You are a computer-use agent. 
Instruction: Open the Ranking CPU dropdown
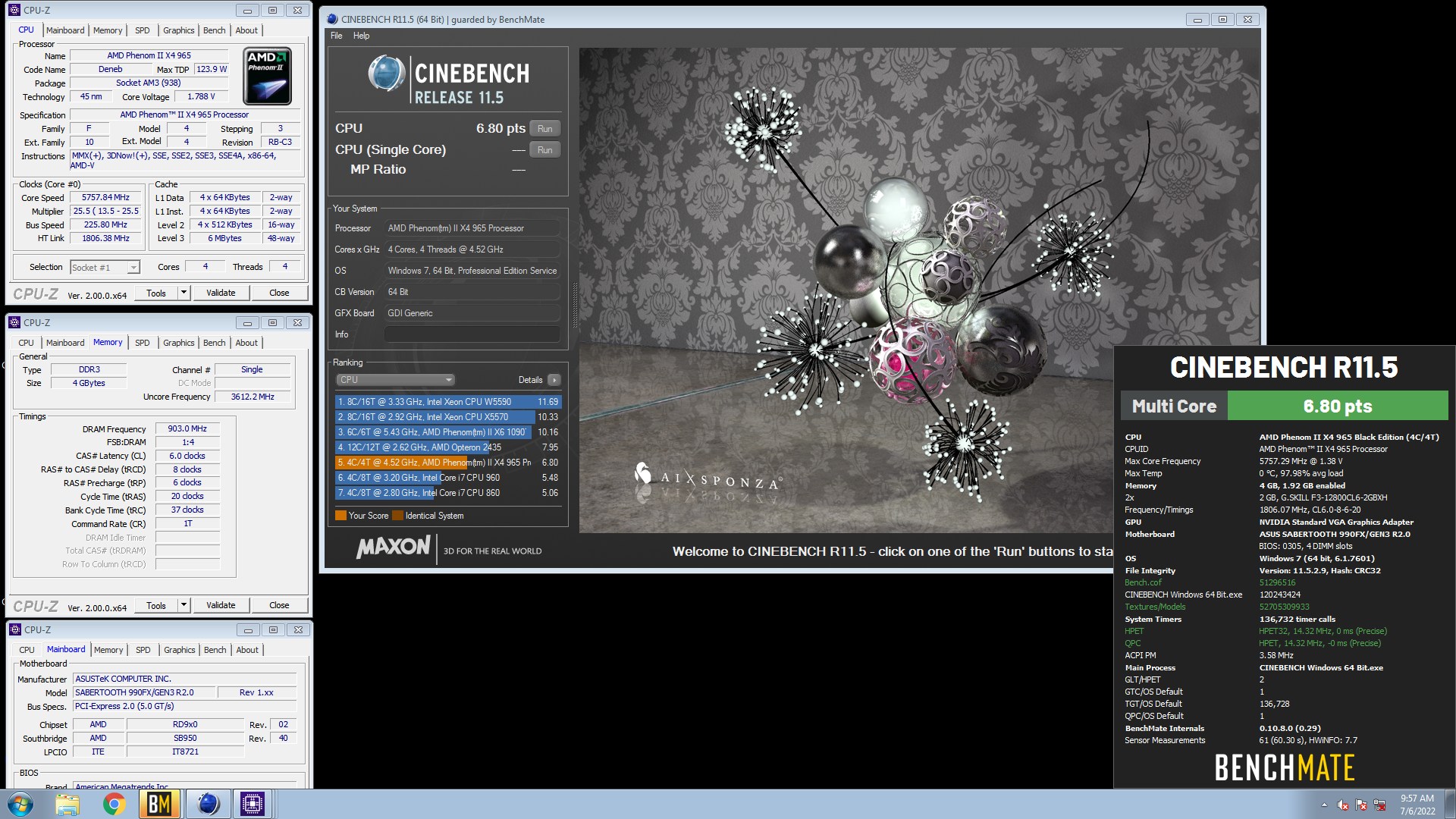(395, 380)
